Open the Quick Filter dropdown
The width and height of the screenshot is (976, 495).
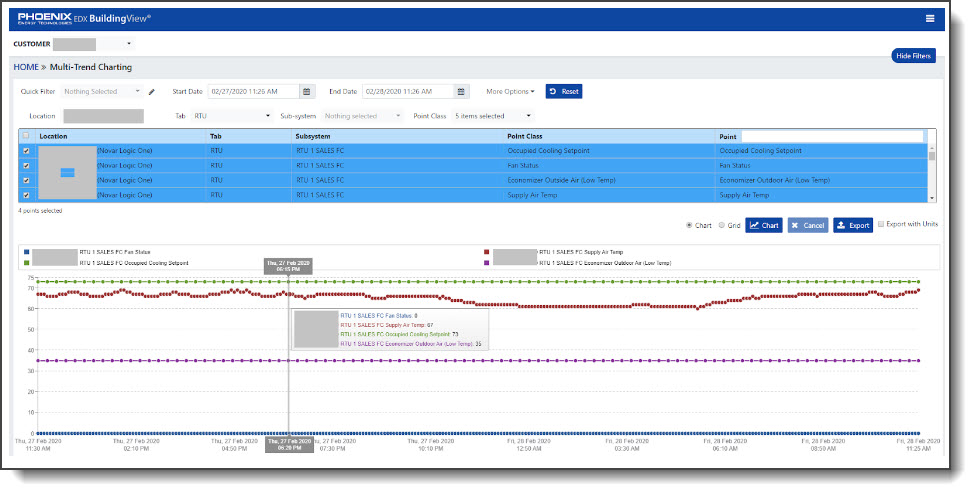pyautogui.click(x=102, y=92)
